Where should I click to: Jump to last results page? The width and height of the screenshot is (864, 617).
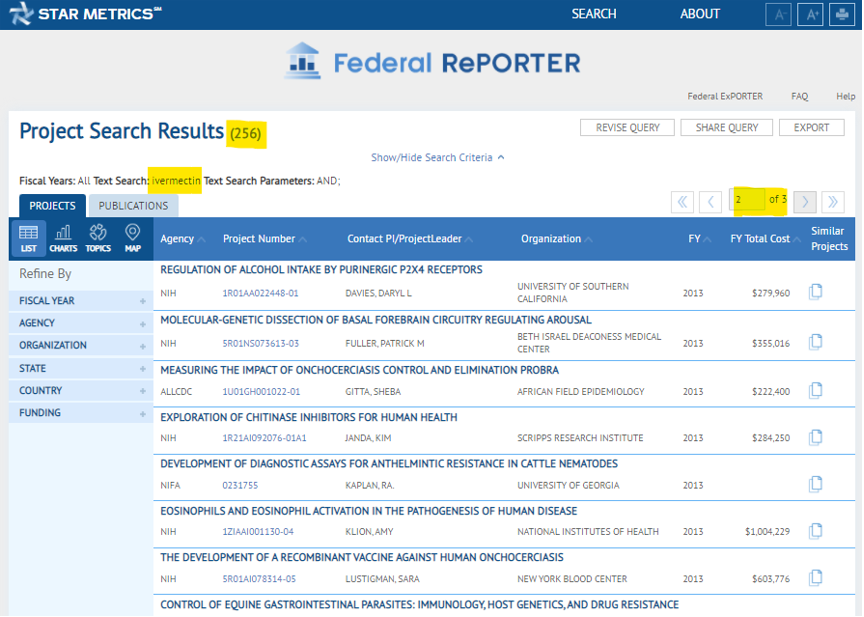coord(833,202)
